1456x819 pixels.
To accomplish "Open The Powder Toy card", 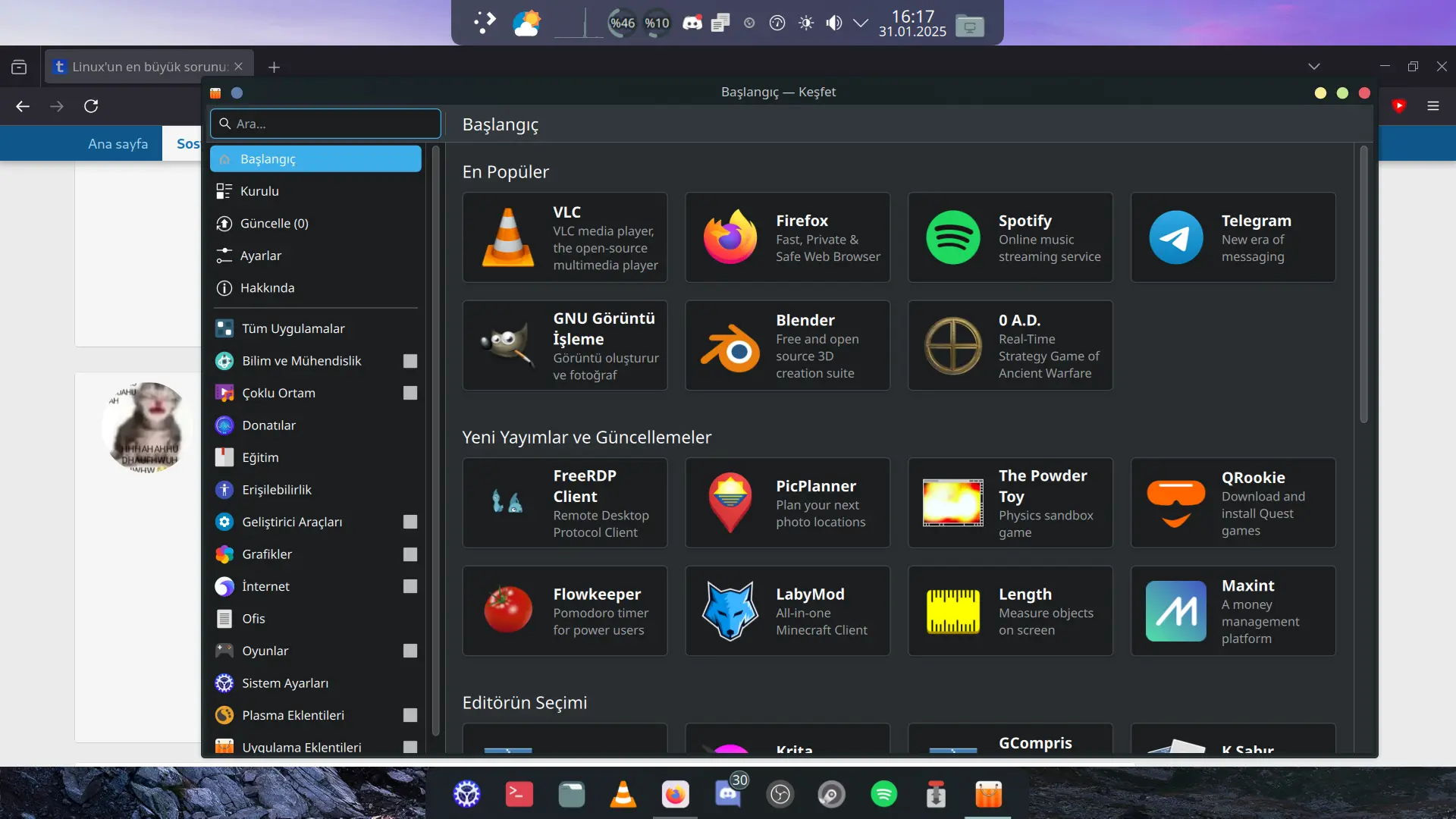I will (1010, 503).
